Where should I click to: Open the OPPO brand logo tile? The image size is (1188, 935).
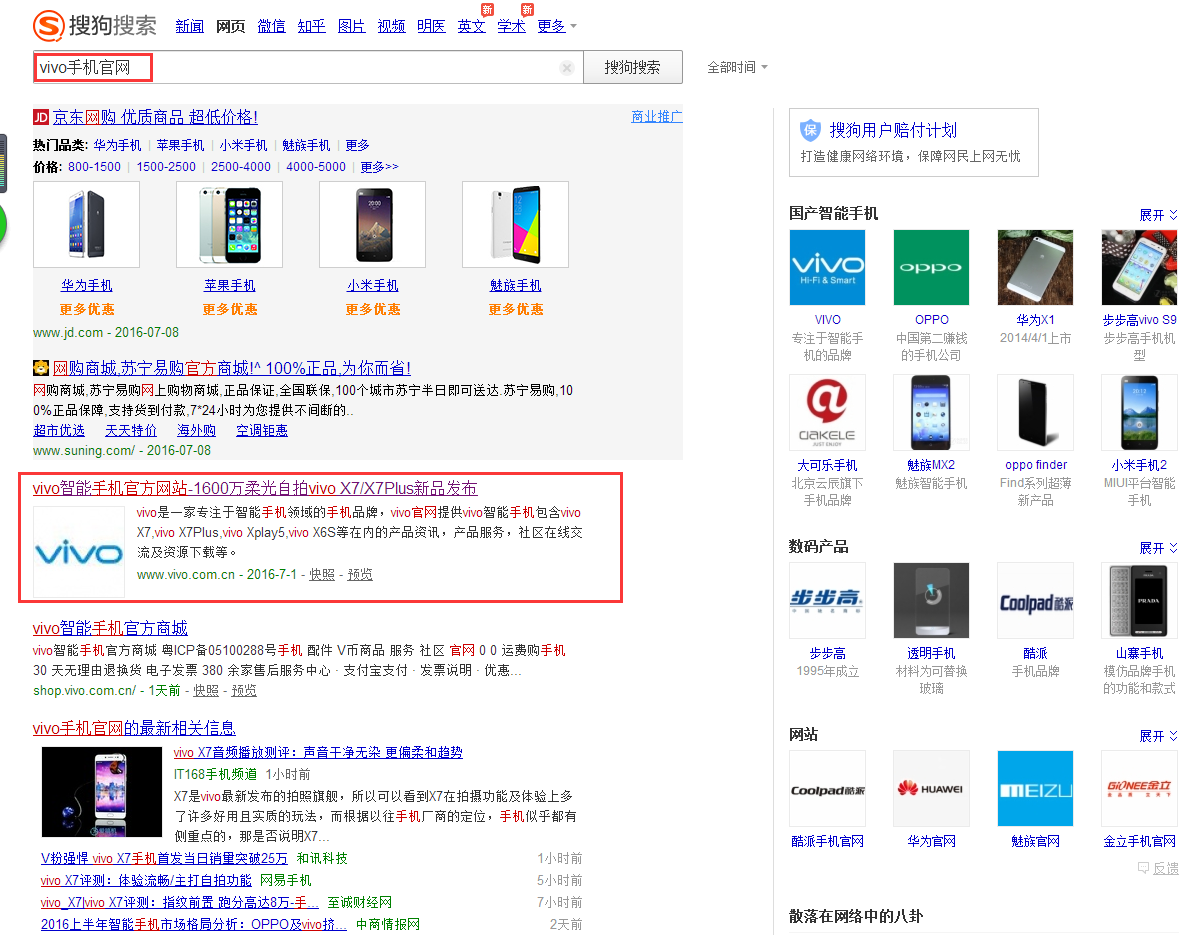click(931, 267)
